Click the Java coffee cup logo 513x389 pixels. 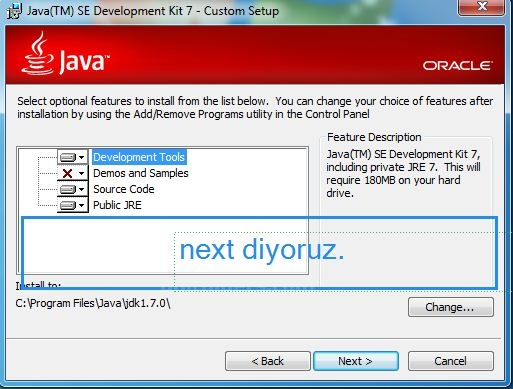[x=38, y=53]
